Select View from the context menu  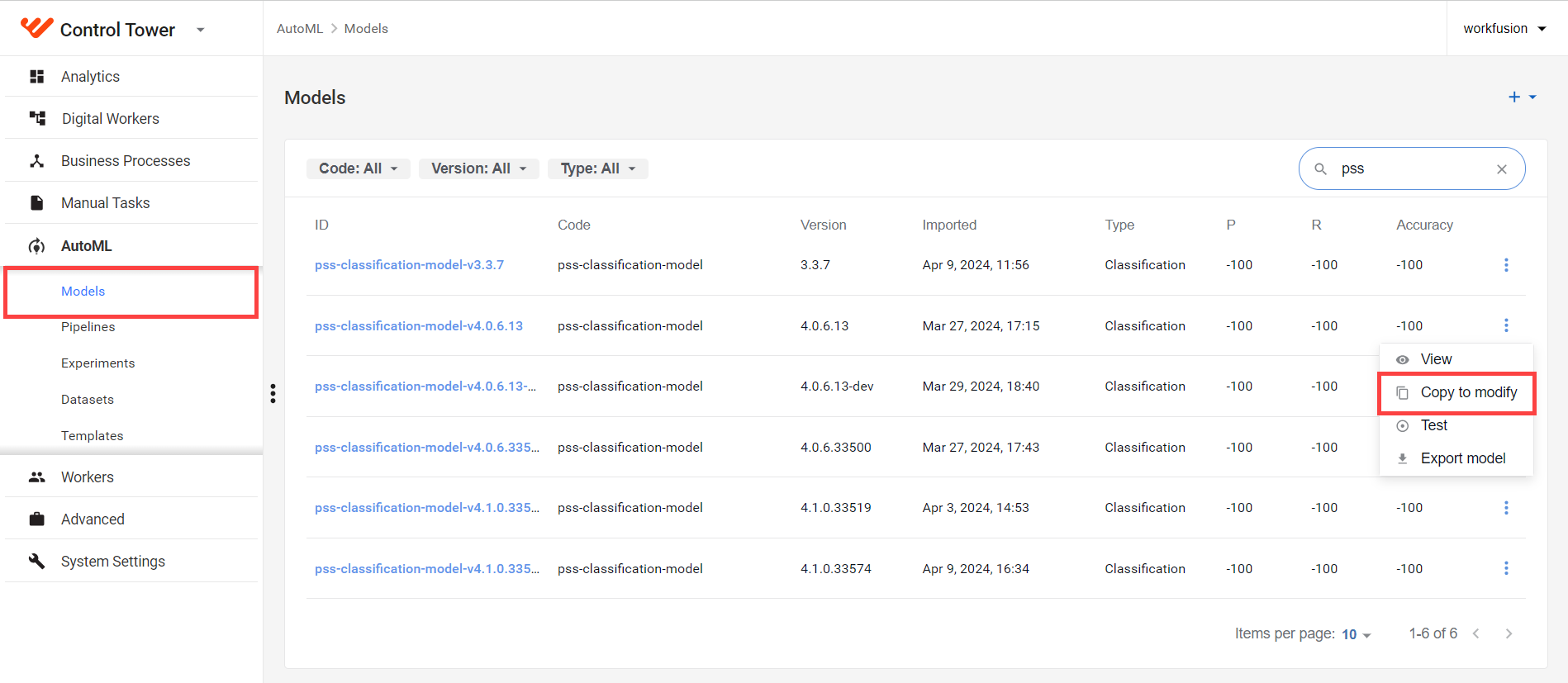click(x=1456, y=359)
